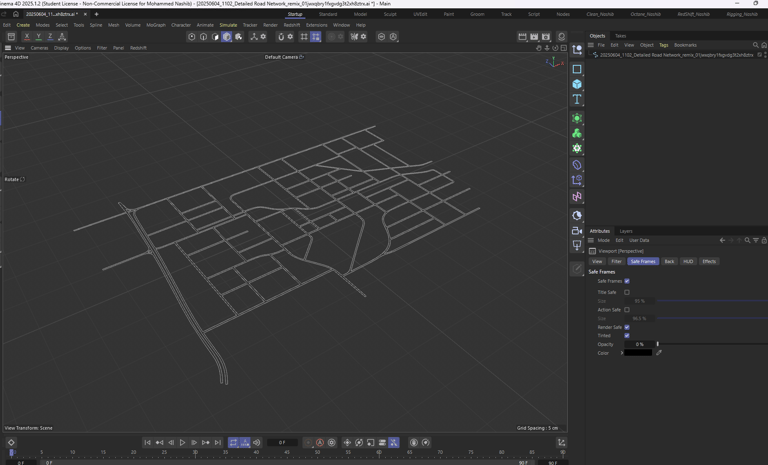Open the Mode menu in Attributes manager
Image resolution: width=768 pixels, height=465 pixels.
[x=603, y=240]
